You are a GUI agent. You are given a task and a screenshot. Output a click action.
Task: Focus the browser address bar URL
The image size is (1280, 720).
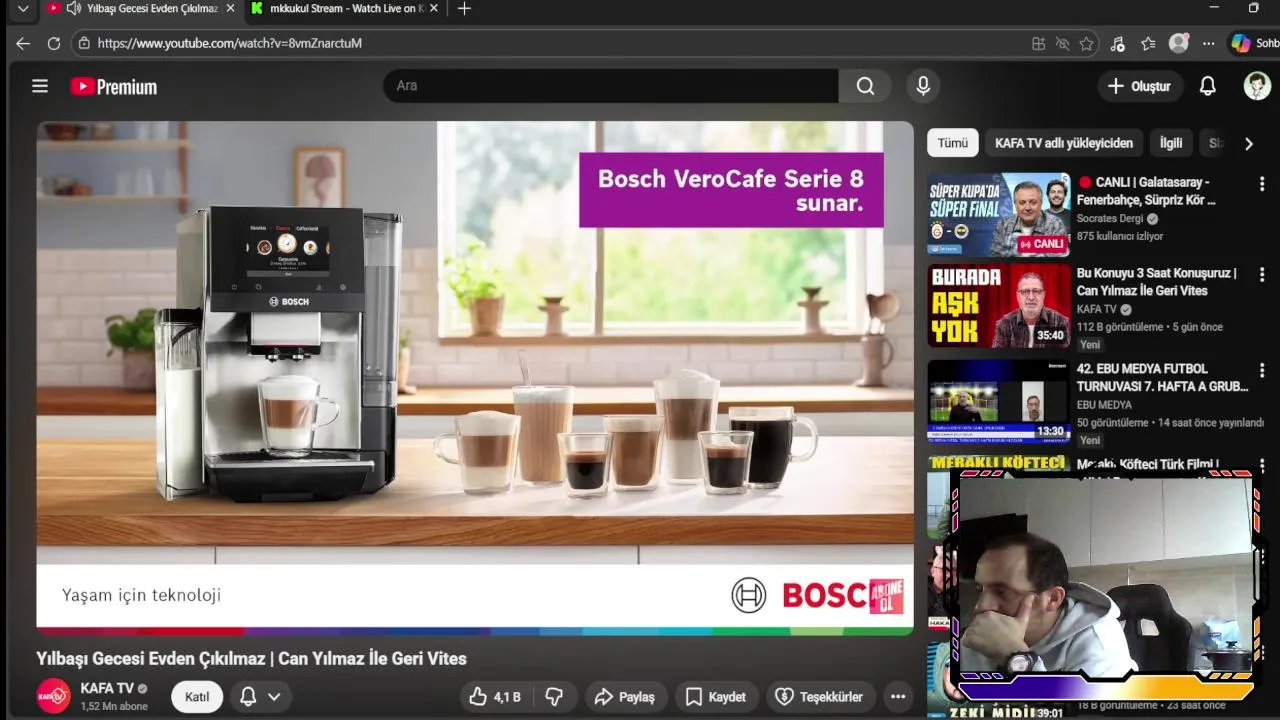coord(230,44)
